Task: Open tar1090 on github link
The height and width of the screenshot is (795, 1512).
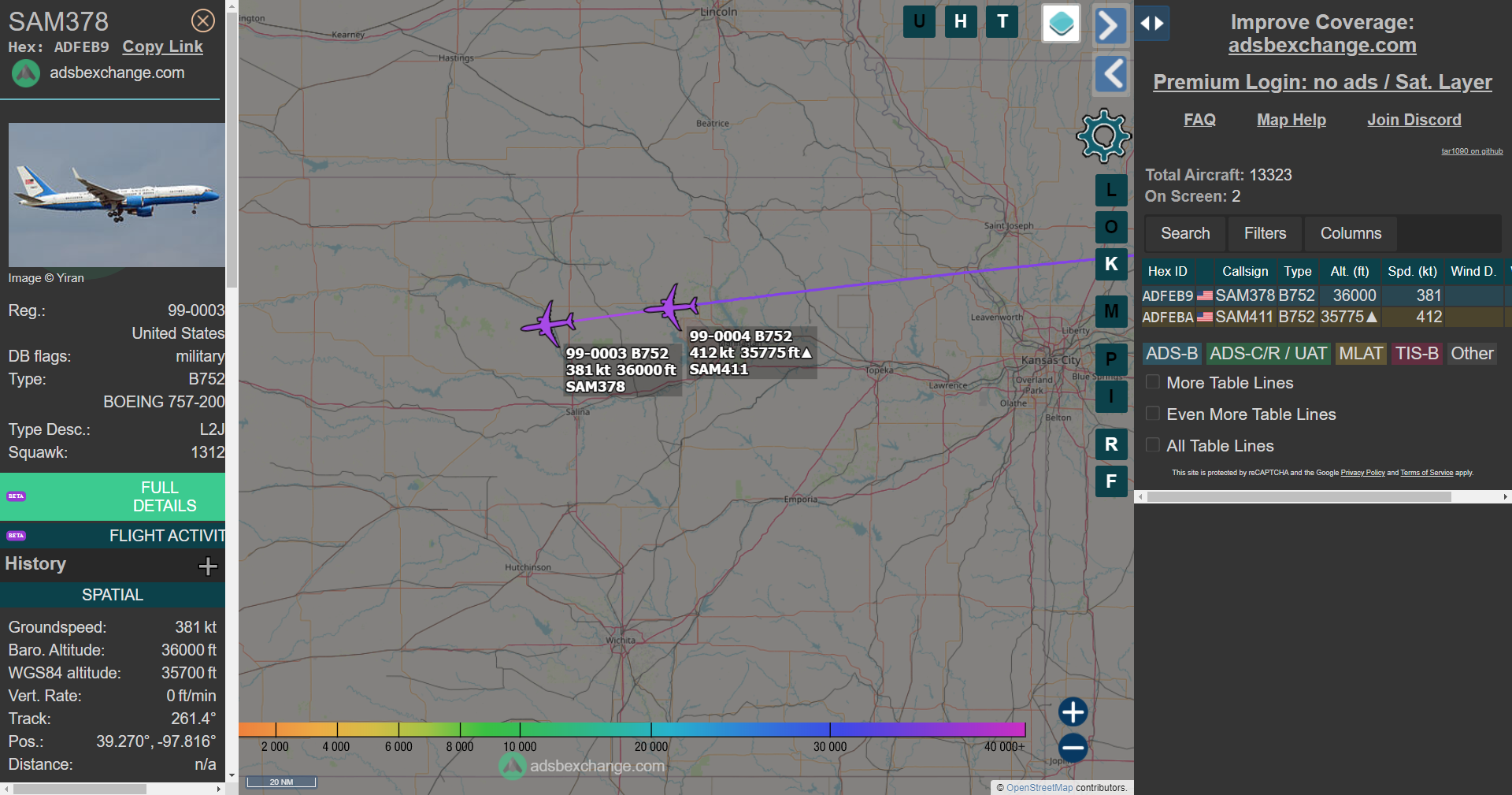Action: tap(1472, 151)
